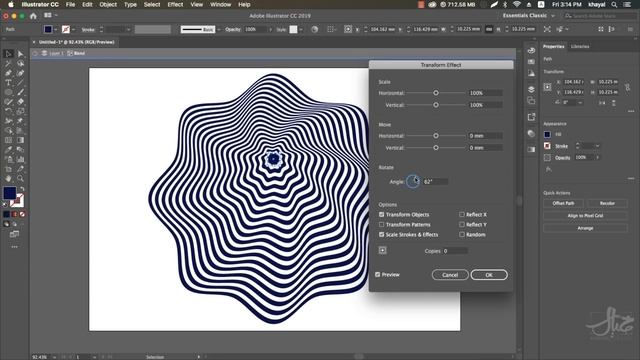Click Arrange quick action button

pos(585,228)
